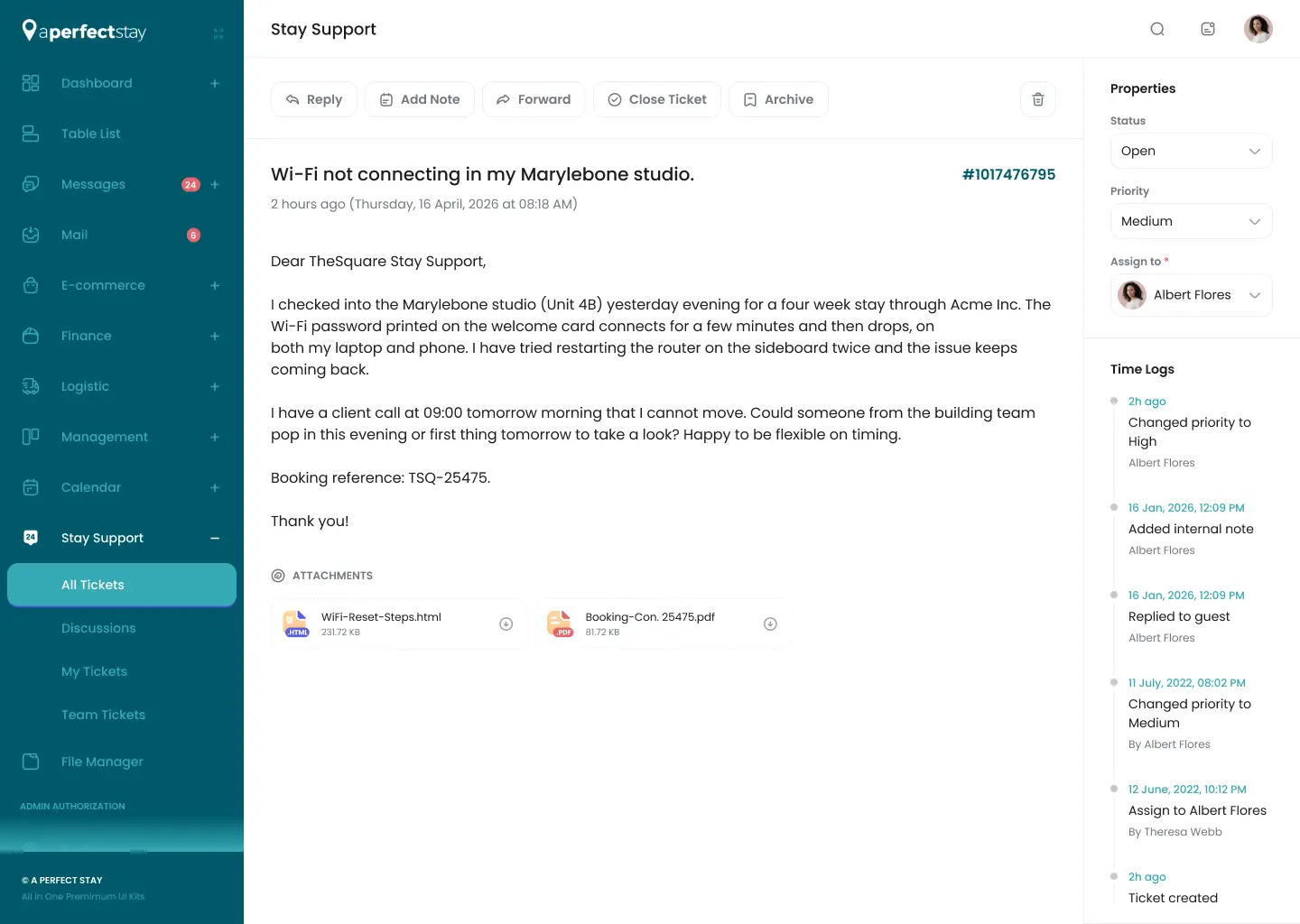1300x924 pixels.
Task: Open the Priority dropdown showing Medium
Action: pyautogui.click(x=1191, y=221)
